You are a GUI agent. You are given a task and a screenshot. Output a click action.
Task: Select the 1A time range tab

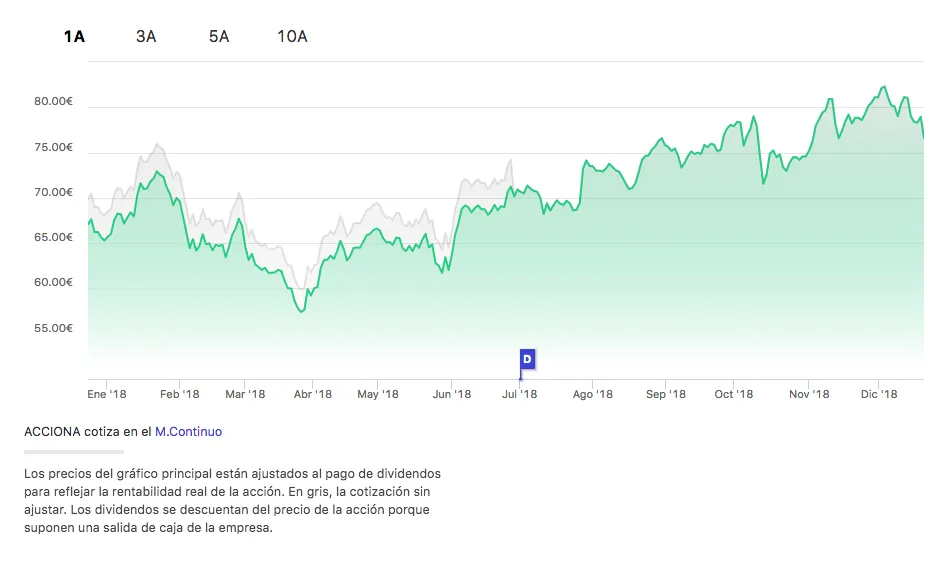[74, 37]
